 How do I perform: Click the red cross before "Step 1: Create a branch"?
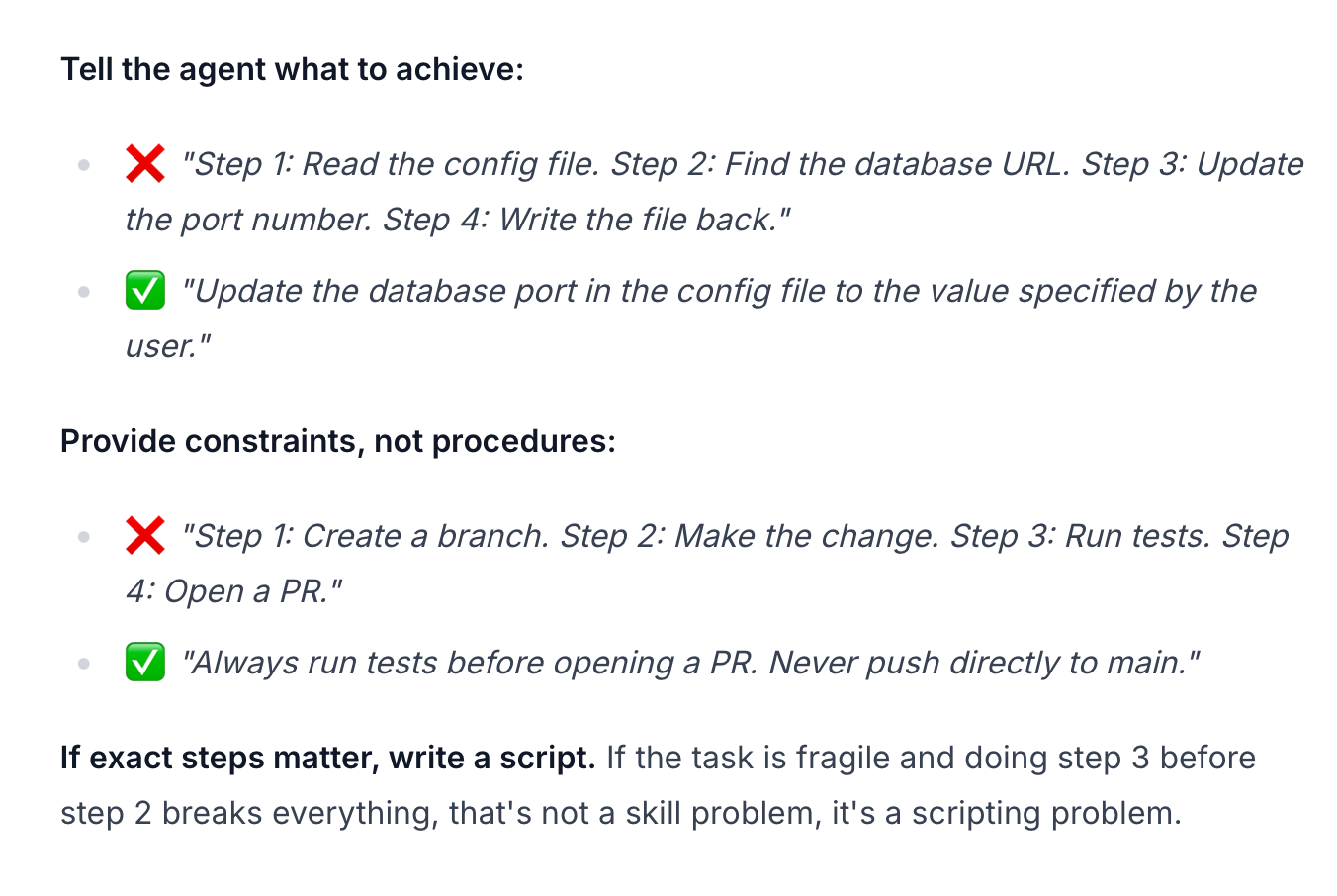(x=144, y=536)
